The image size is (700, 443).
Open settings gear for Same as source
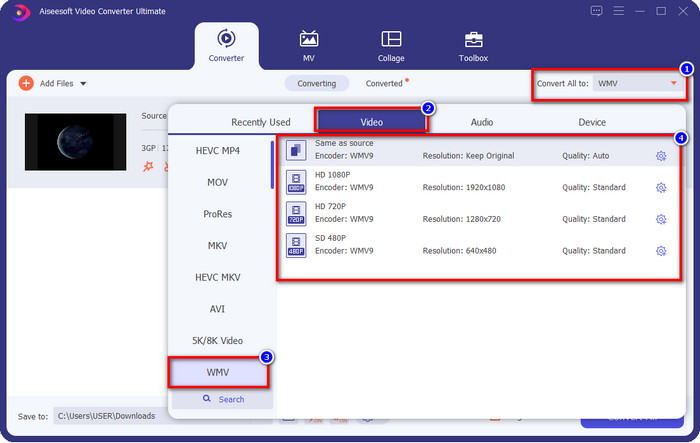pos(661,156)
